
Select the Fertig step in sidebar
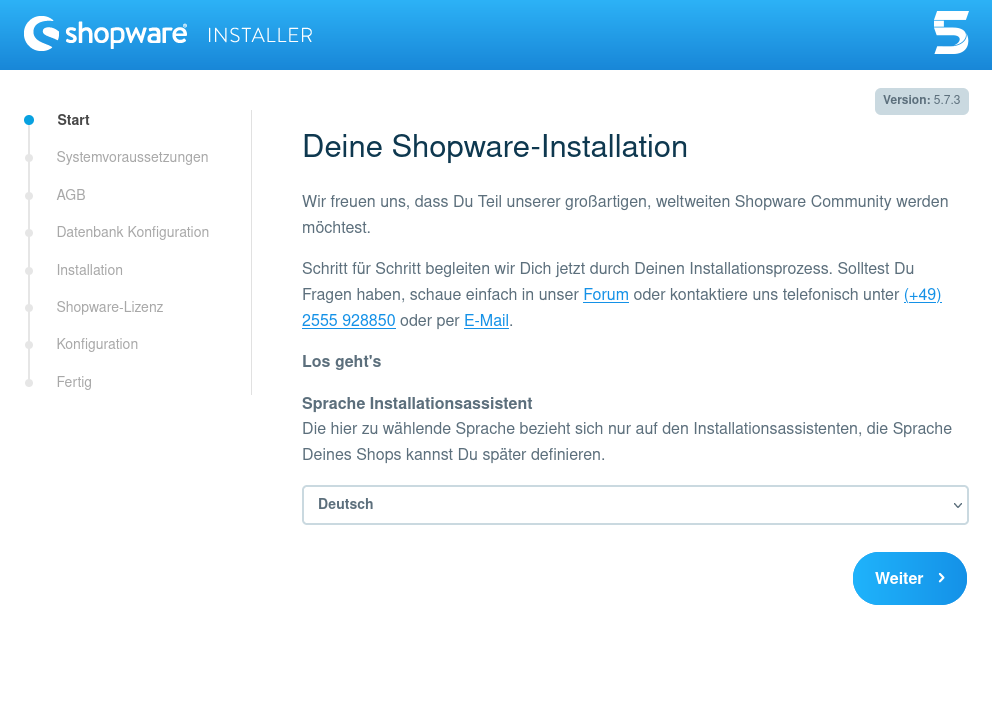74,382
